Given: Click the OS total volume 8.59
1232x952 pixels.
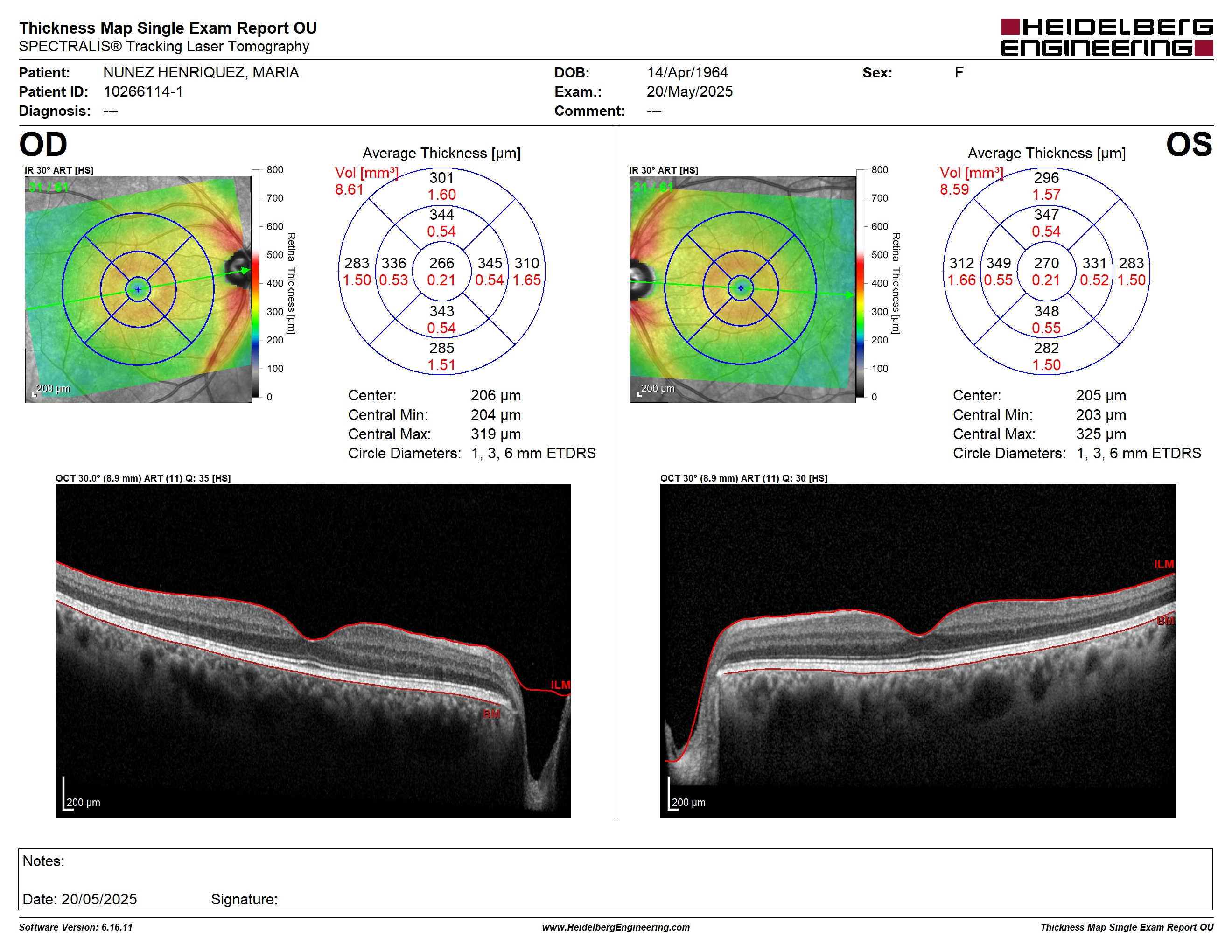Looking at the screenshot, I should coord(954,189).
